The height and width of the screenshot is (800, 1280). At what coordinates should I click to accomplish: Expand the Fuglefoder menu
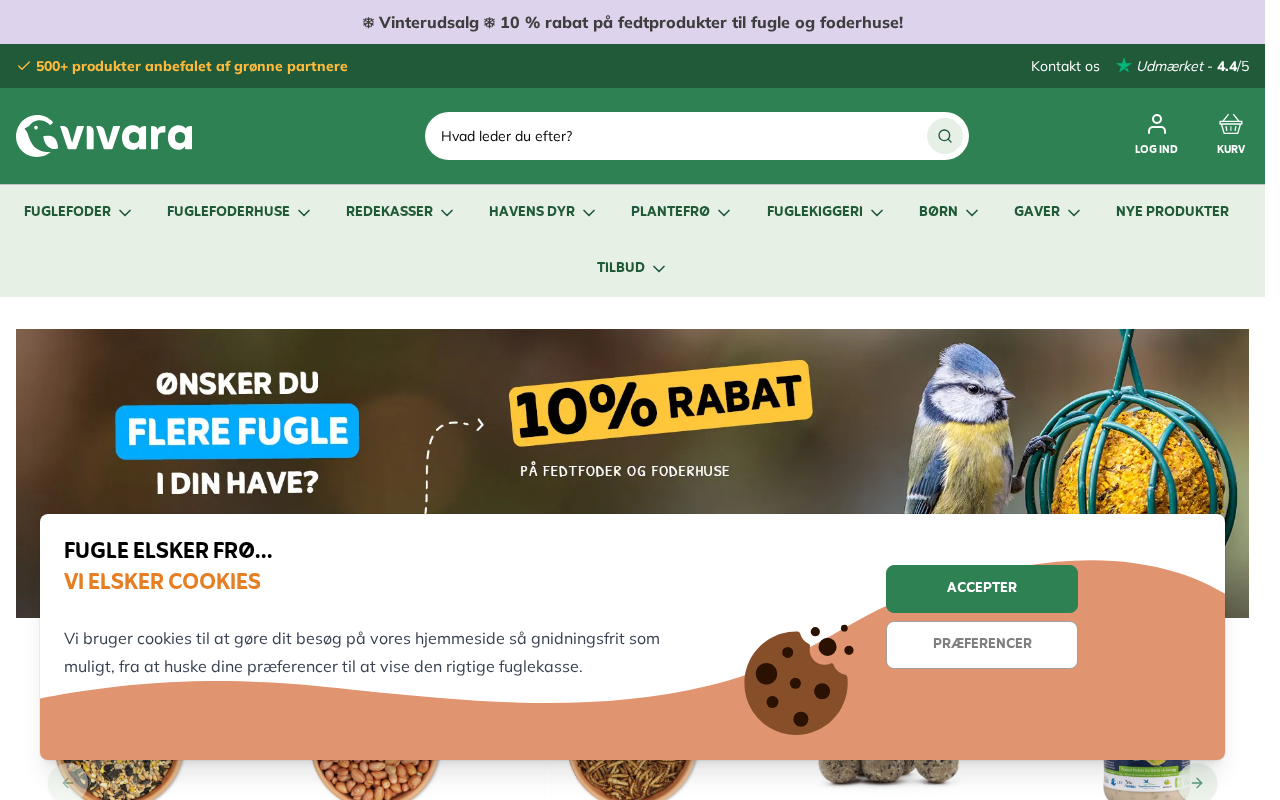[78, 212]
